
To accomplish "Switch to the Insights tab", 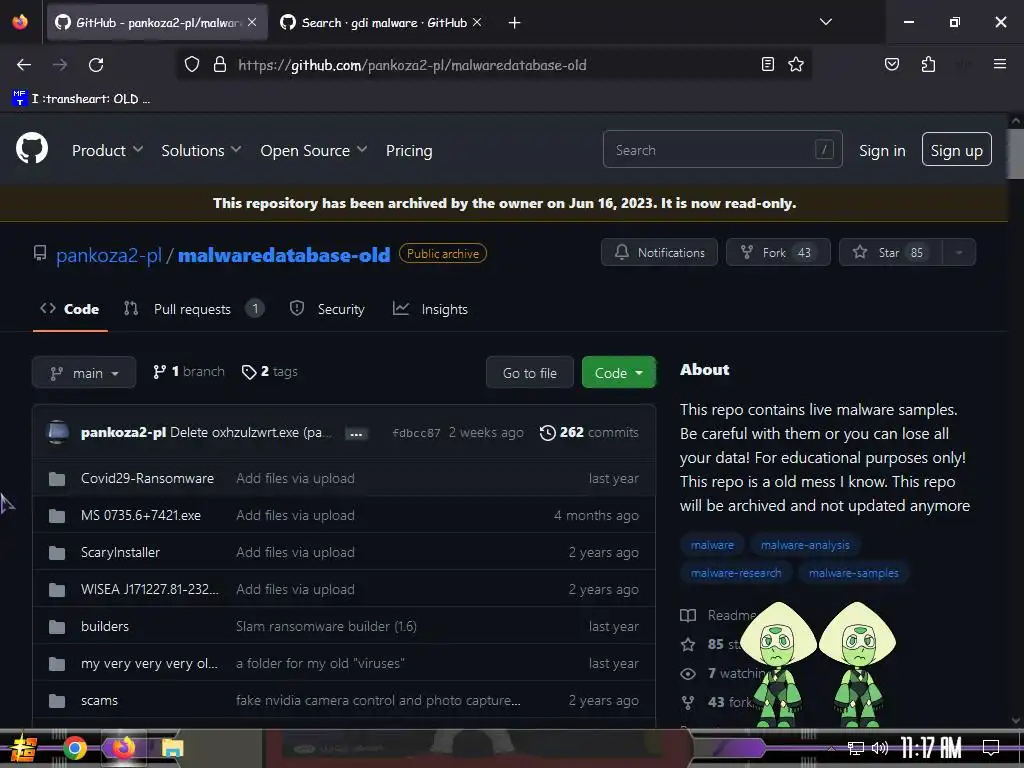I will (430, 309).
